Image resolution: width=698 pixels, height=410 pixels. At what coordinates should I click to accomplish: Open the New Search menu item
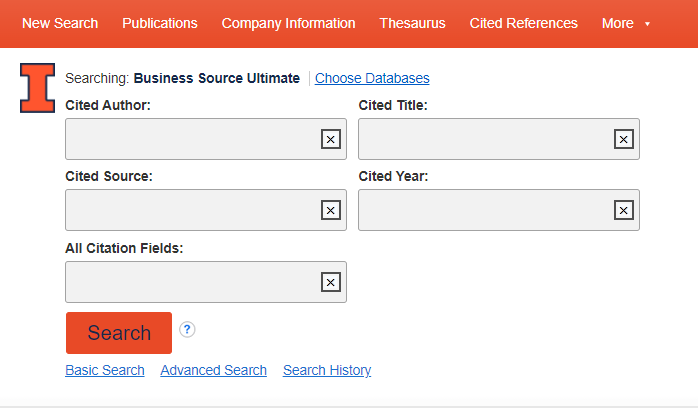pyautogui.click(x=60, y=23)
